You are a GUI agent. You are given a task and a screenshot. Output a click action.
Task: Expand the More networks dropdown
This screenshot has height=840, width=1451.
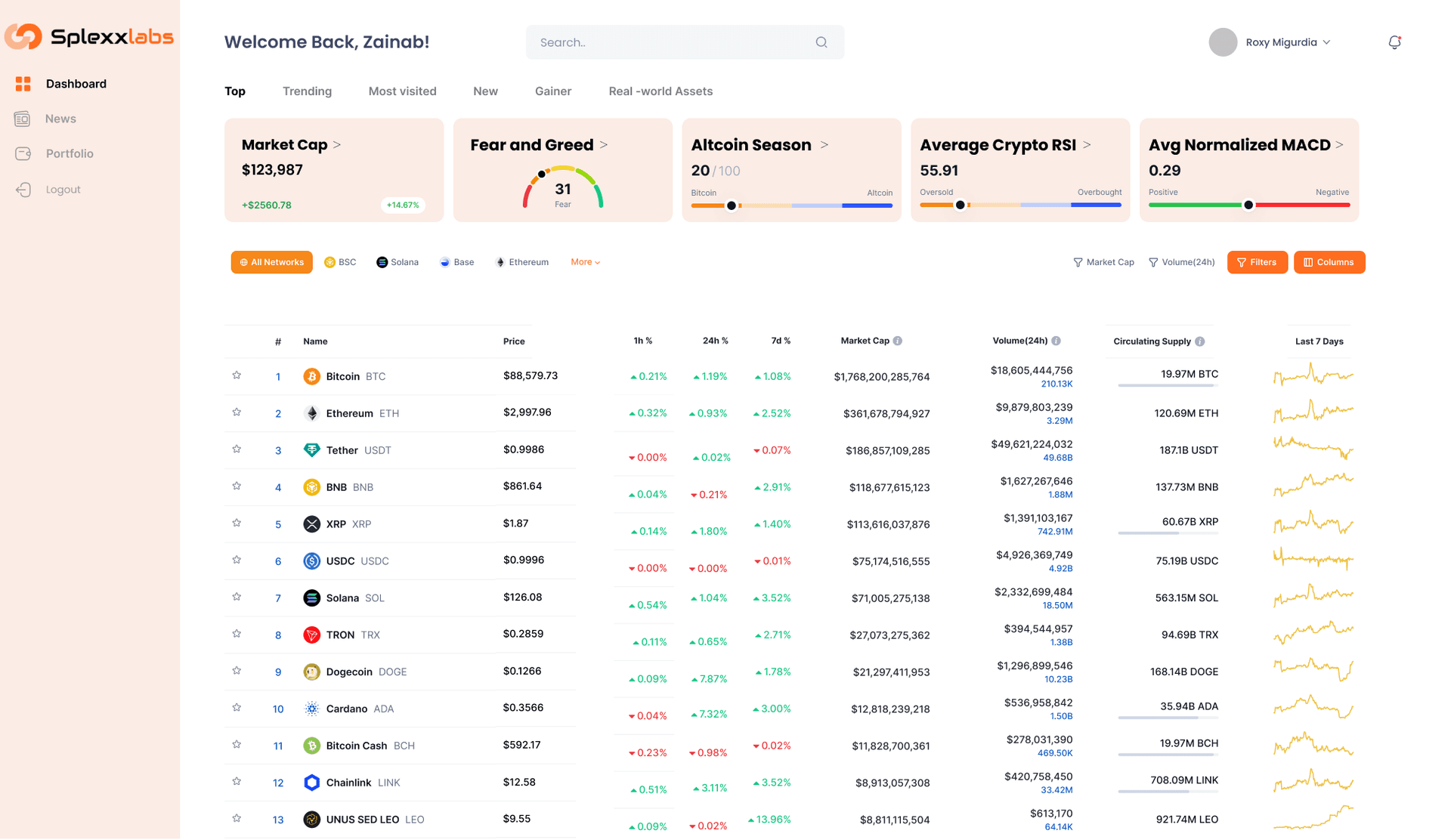click(x=585, y=262)
